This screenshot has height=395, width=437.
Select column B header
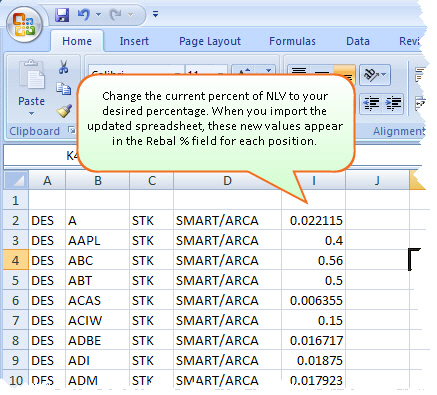click(x=98, y=180)
